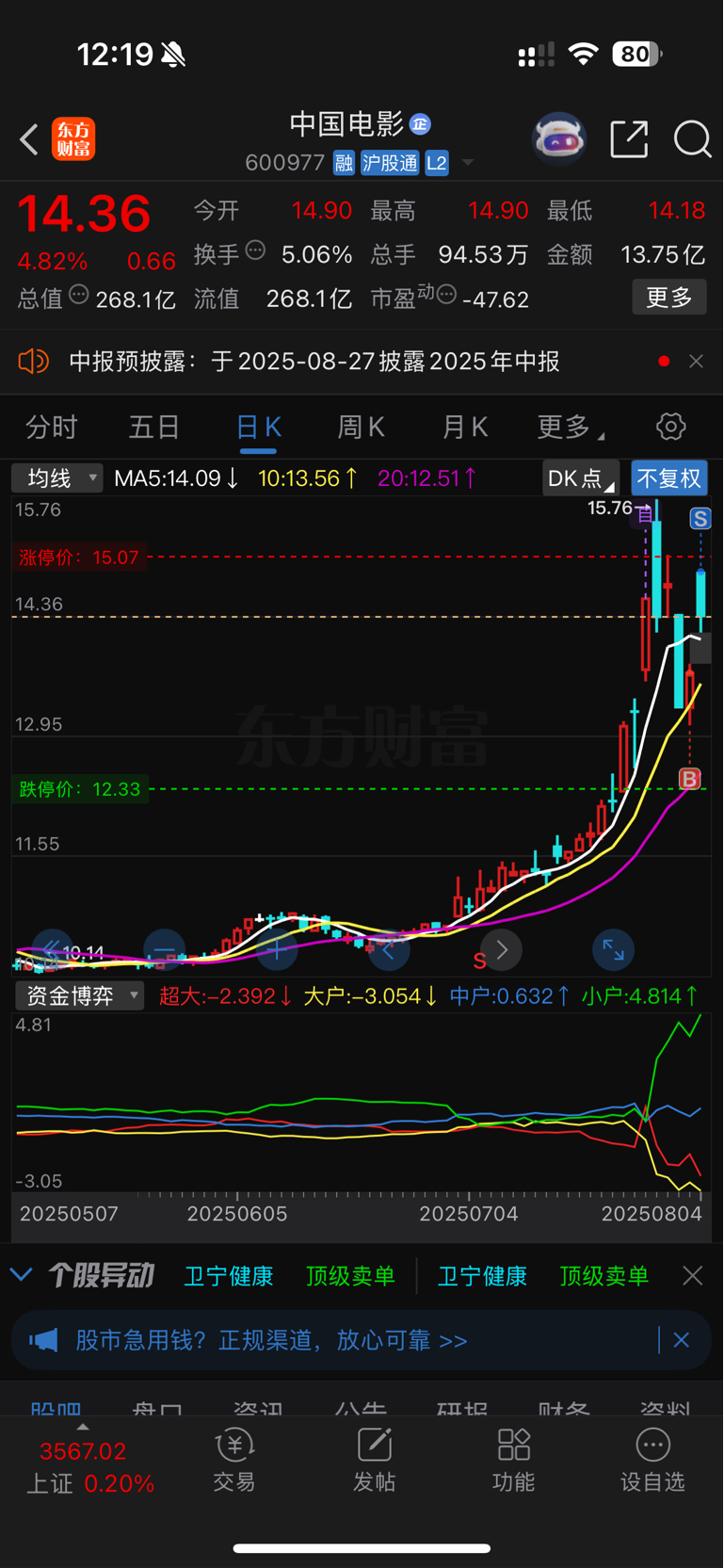The height and width of the screenshot is (1568, 724).
Task: Toggle the 不复权 adjustment button
Action: tap(669, 478)
